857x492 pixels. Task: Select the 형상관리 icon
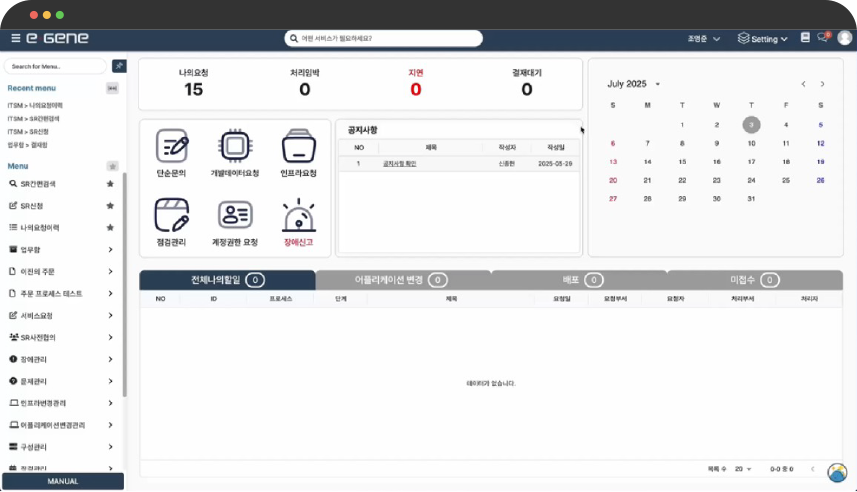point(172,215)
